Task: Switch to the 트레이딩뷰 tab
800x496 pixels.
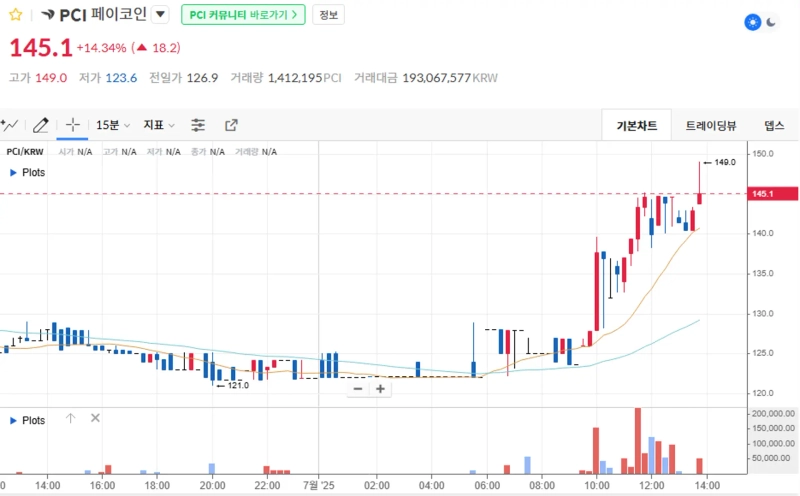Action: coord(710,125)
